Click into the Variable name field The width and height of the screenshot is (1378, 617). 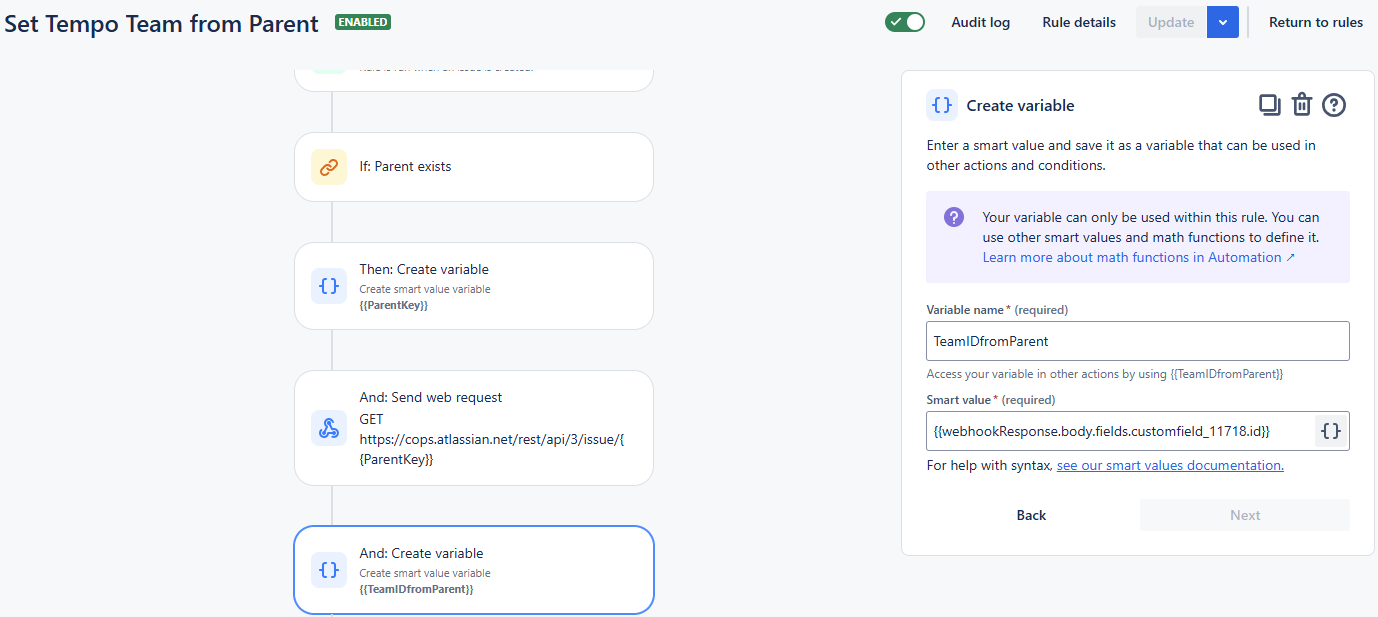[1137, 341]
